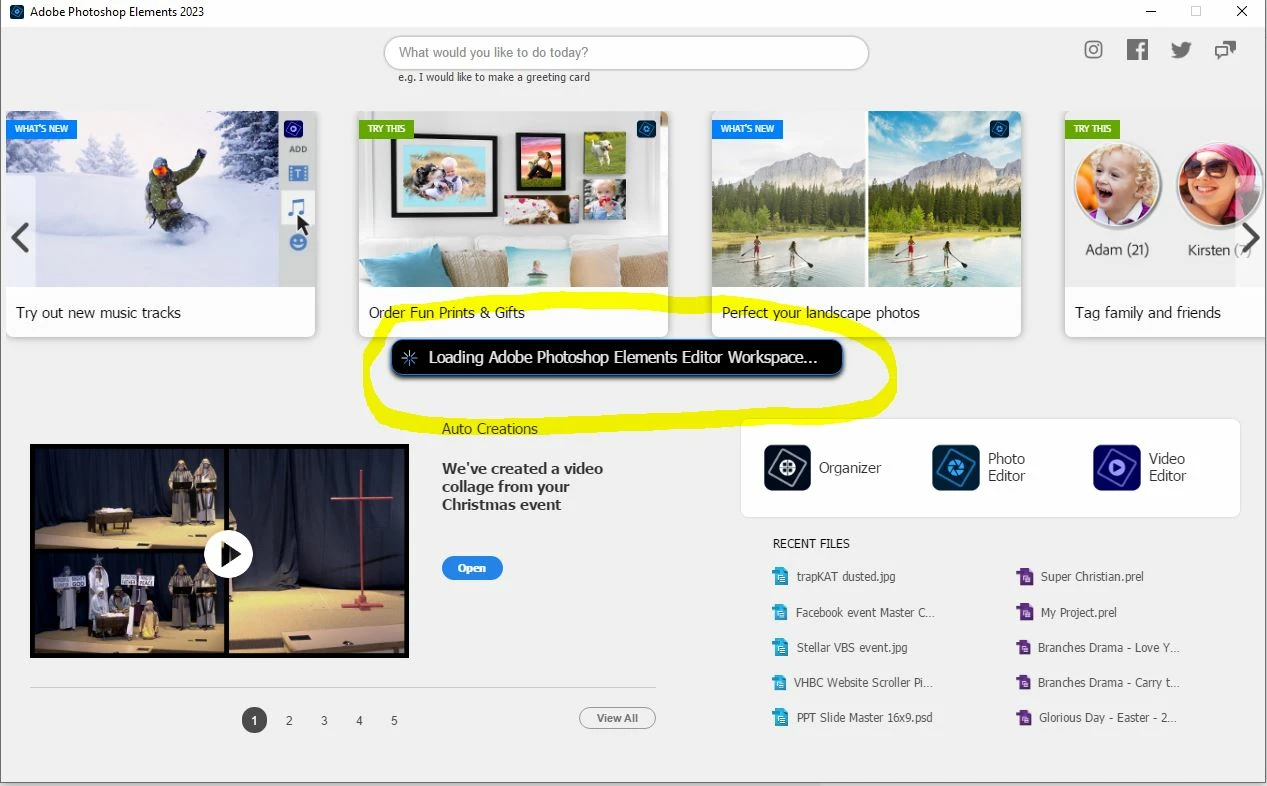Image resolution: width=1267 pixels, height=786 pixels.
Task: Go to Auto Creations page 4
Action: pyautogui.click(x=359, y=720)
